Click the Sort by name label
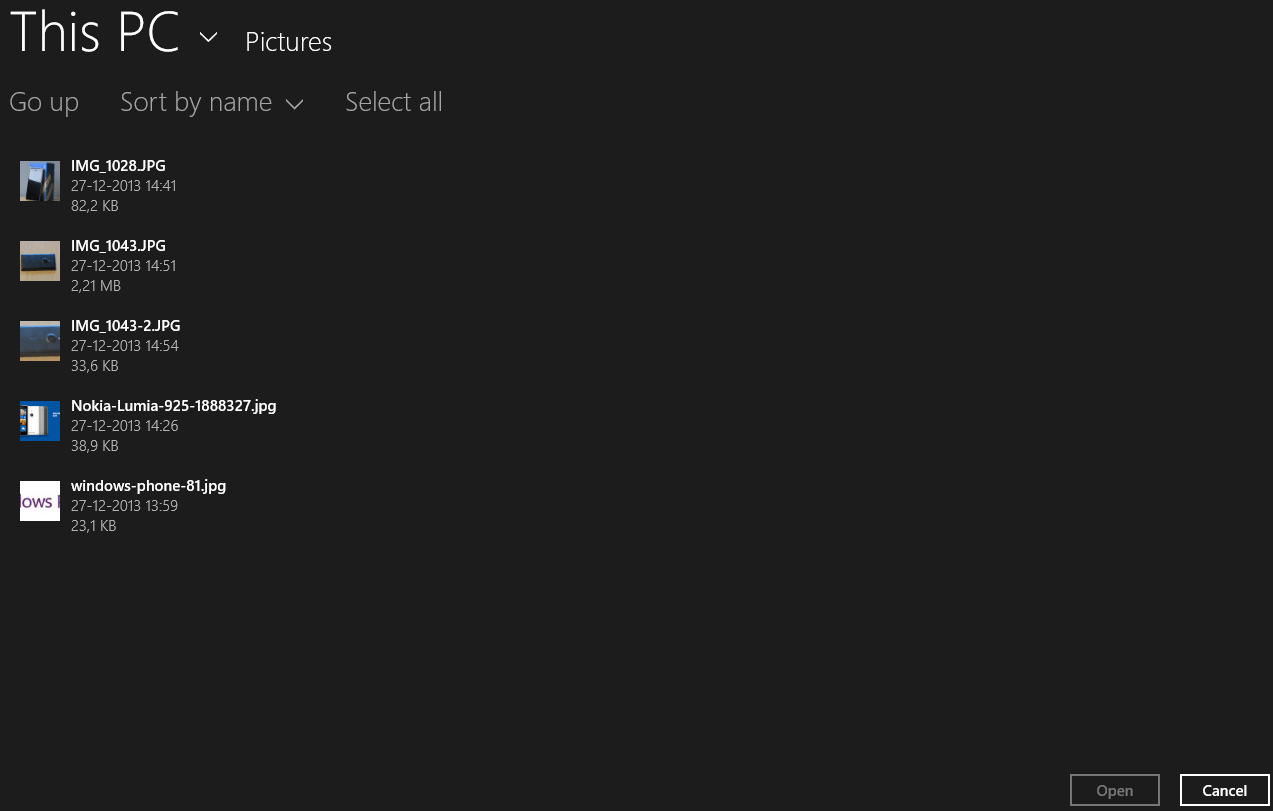Image resolution: width=1273 pixels, height=811 pixels. [196, 102]
